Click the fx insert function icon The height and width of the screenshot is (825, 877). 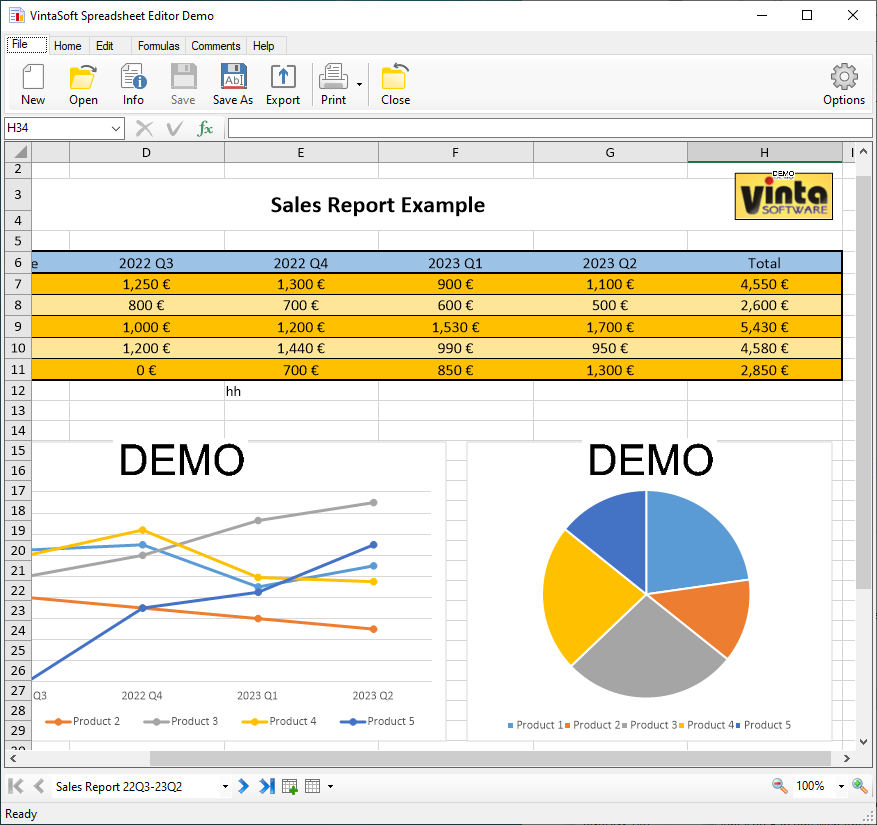click(x=205, y=128)
